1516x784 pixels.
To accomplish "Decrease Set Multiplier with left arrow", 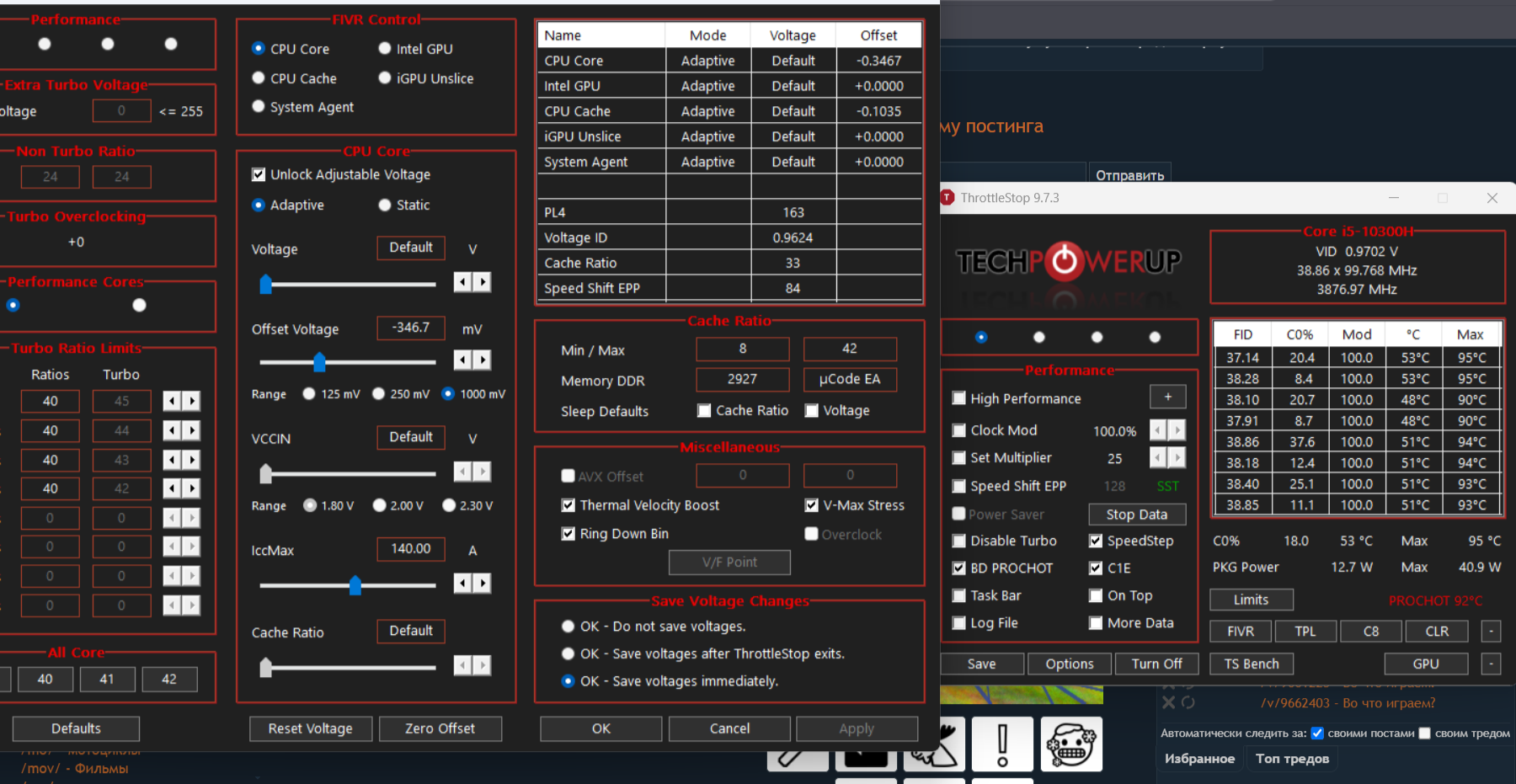I will point(1159,457).
